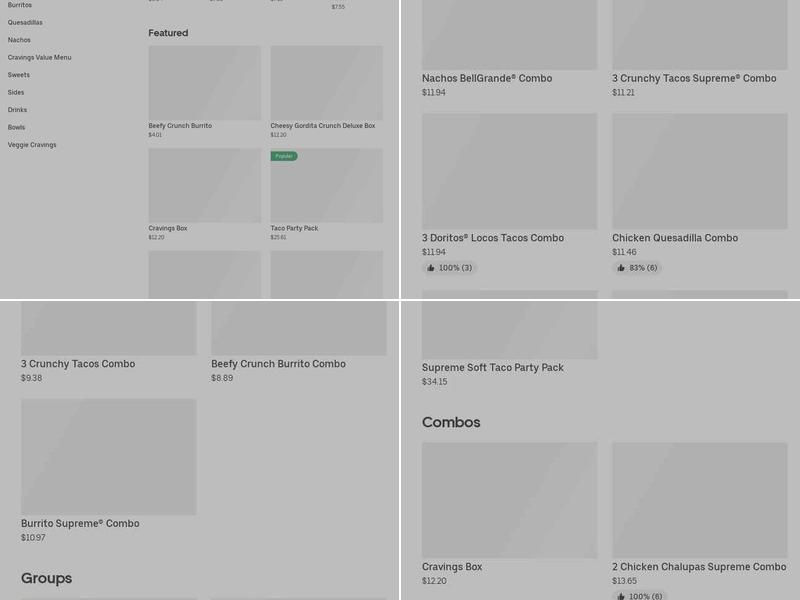Jump to the Nachos category
The width and height of the screenshot is (800, 600).
pos(19,40)
